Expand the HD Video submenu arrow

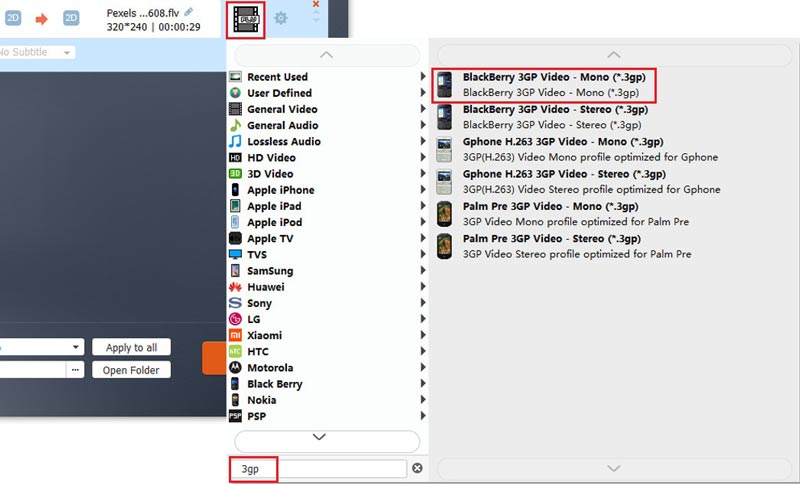click(423, 157)
